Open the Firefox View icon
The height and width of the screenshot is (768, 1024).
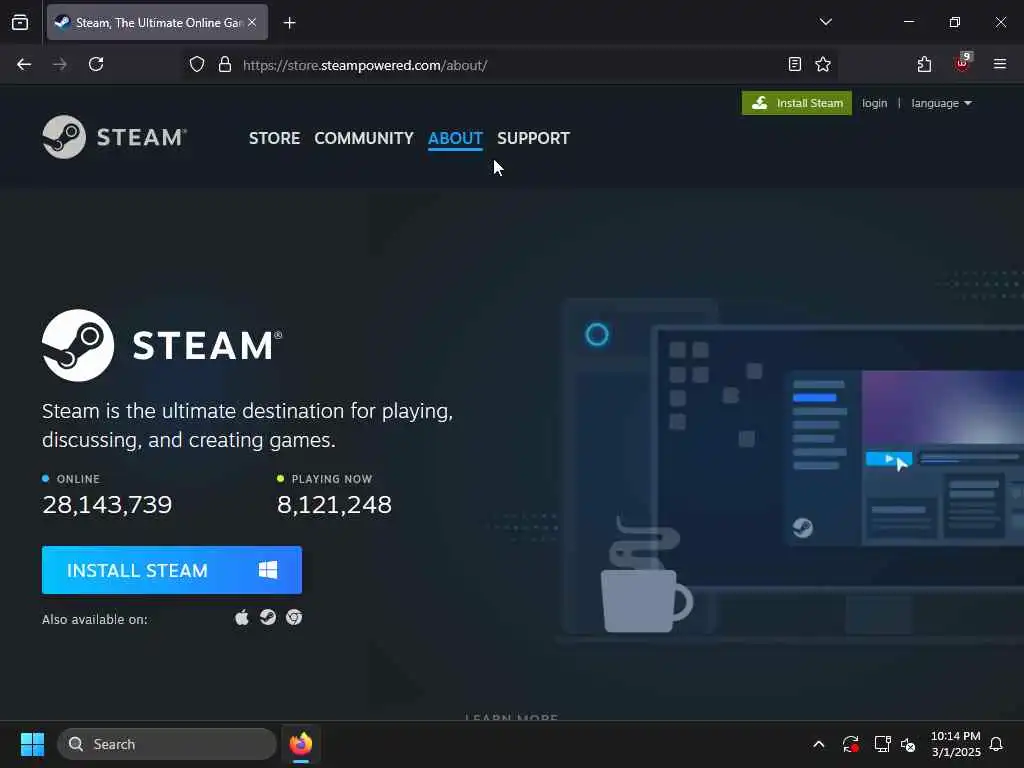click(x=20, y=23)
